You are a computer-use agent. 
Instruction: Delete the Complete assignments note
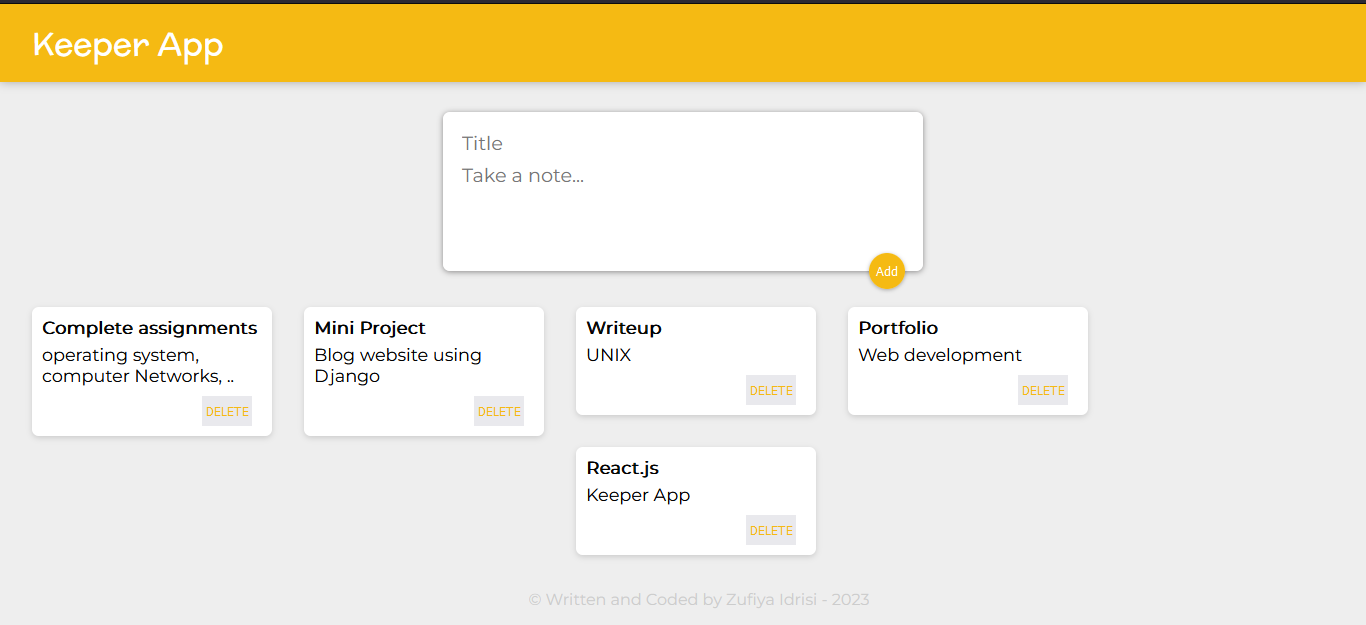click(x=226, y=410)
